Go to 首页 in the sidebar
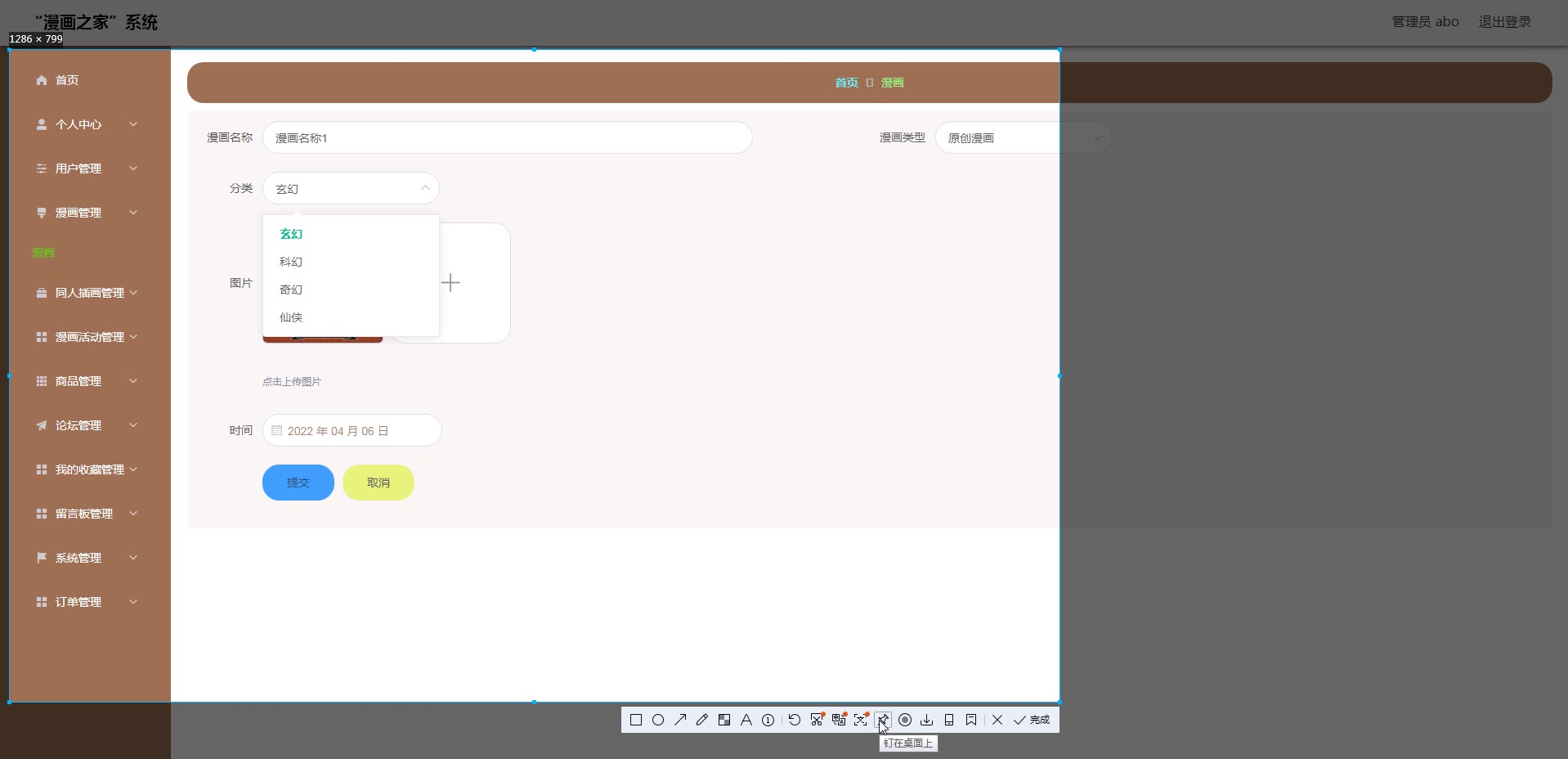This screenshot has width=1568, height=759. tap(67, 80)
